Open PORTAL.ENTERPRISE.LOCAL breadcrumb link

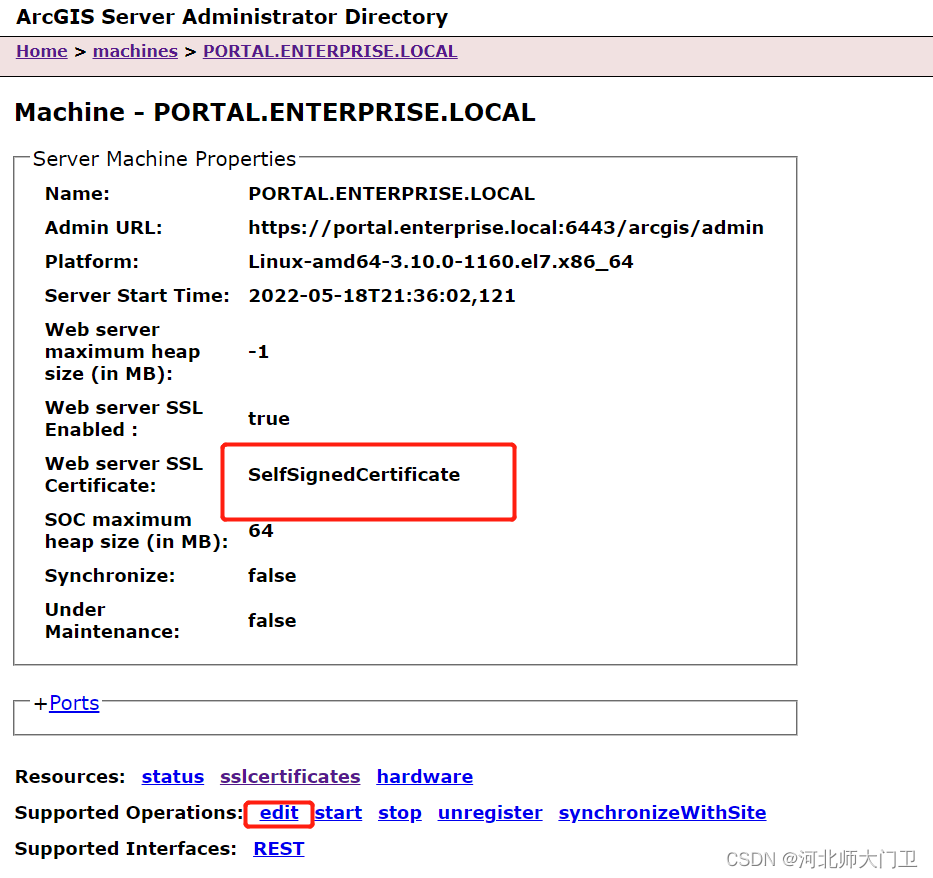(330, 51)
